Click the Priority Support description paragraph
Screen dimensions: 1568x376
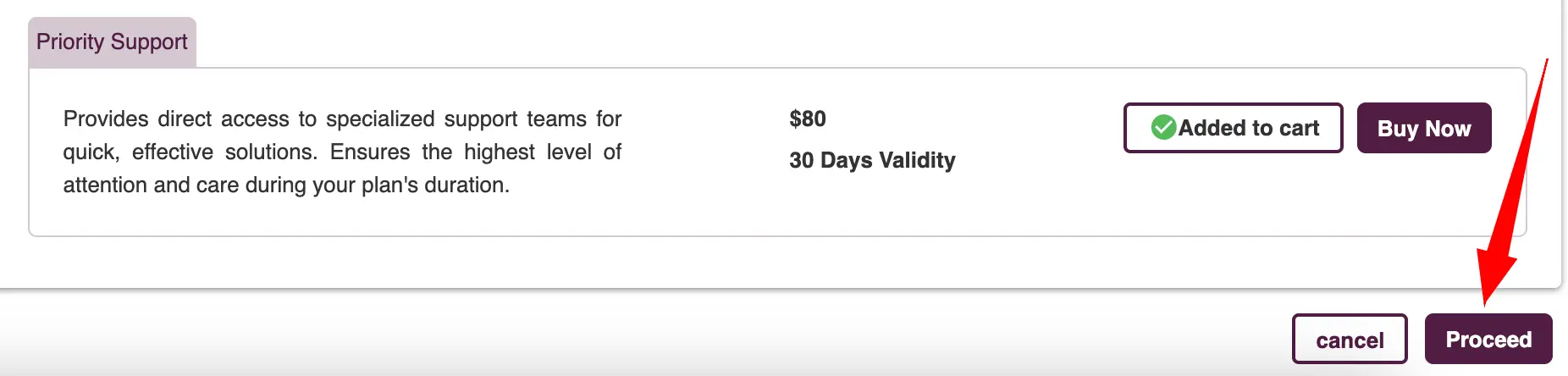point(342,152)
